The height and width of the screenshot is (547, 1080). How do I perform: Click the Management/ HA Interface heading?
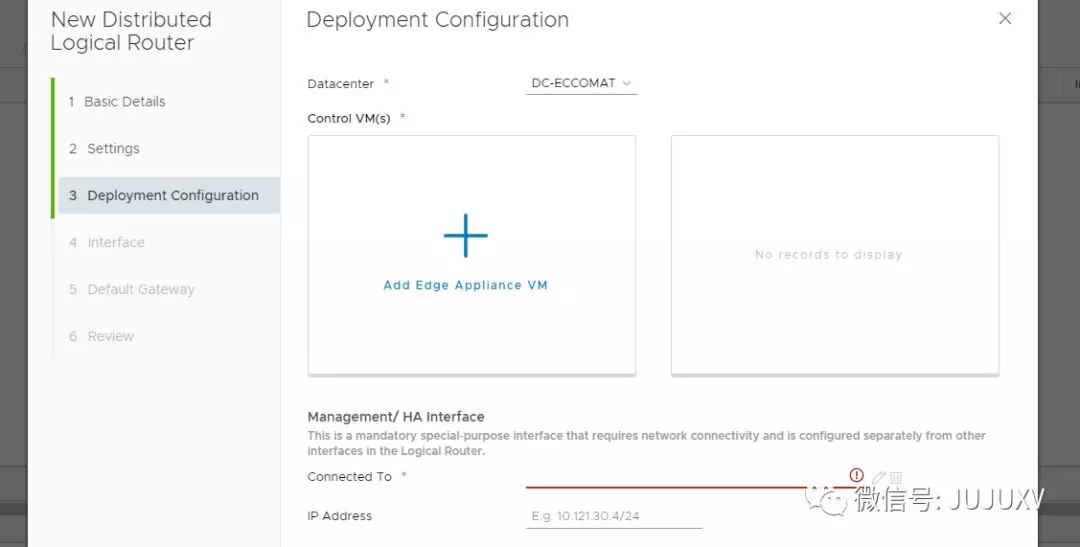point(396,417)
